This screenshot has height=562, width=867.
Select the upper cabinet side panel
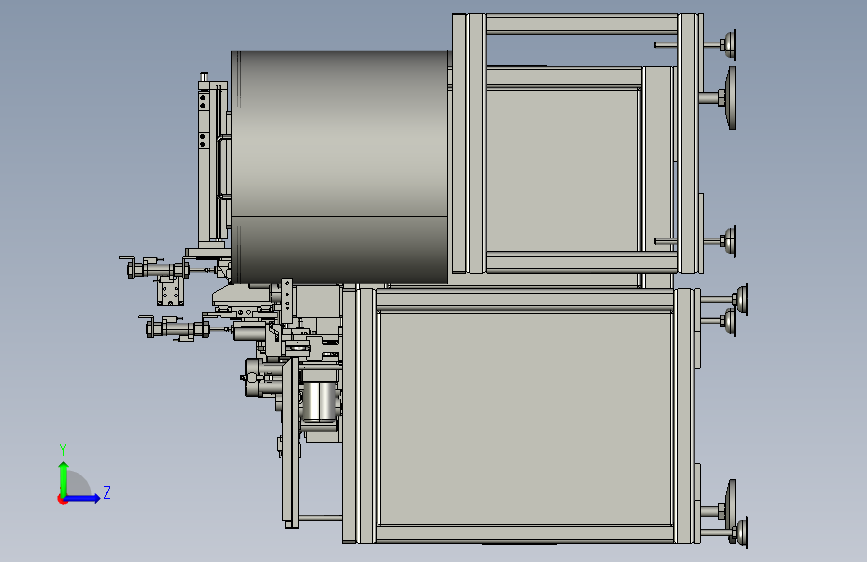[562, 170]
